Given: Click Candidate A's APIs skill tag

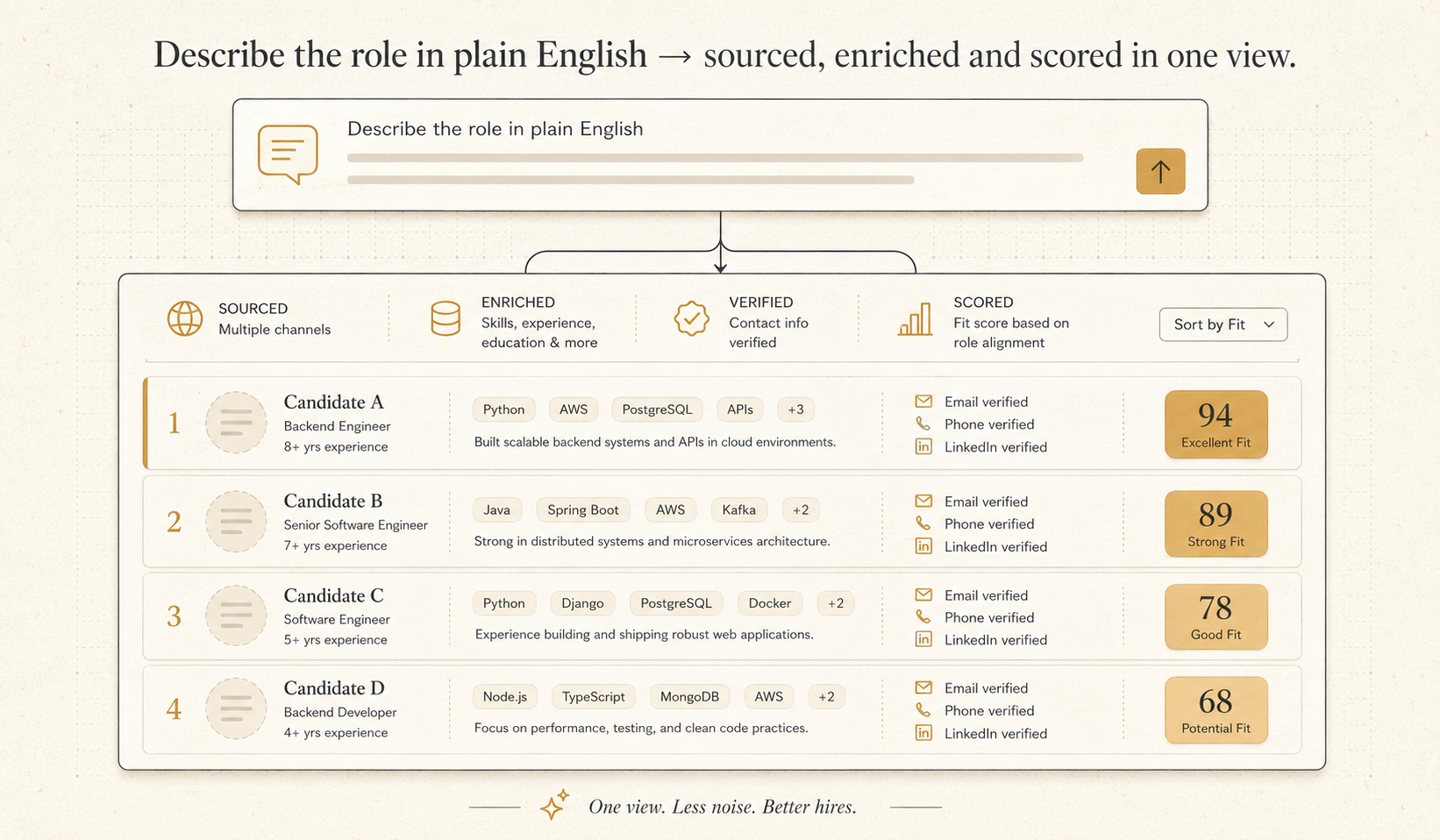Looking at the screenshot, I should pyautogui.click(x=740, y=409).
